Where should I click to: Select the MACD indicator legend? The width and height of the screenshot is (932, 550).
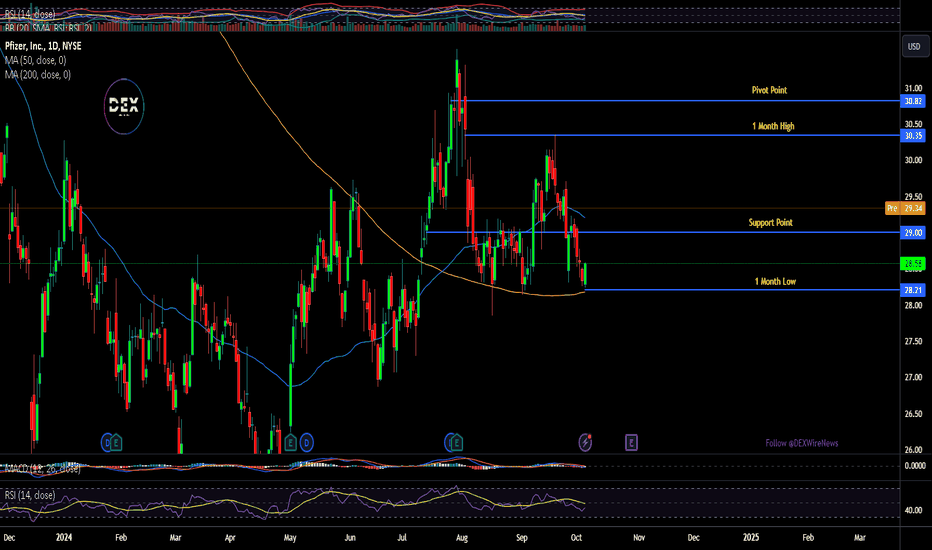43,469
